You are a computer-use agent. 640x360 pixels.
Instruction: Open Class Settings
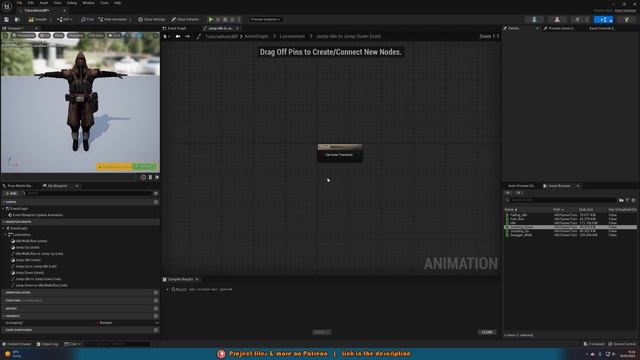[x=151, y=19]
